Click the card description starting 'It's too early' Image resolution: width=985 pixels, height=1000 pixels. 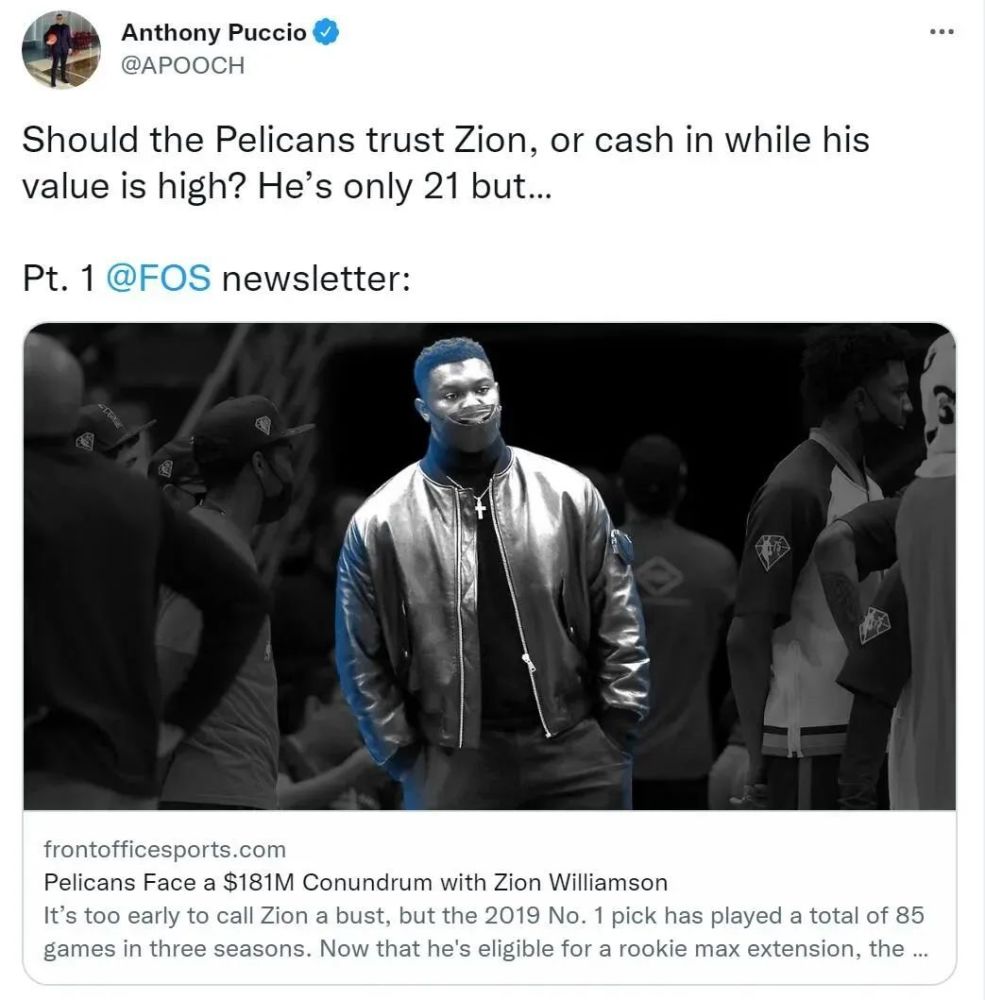coord(484,932)
